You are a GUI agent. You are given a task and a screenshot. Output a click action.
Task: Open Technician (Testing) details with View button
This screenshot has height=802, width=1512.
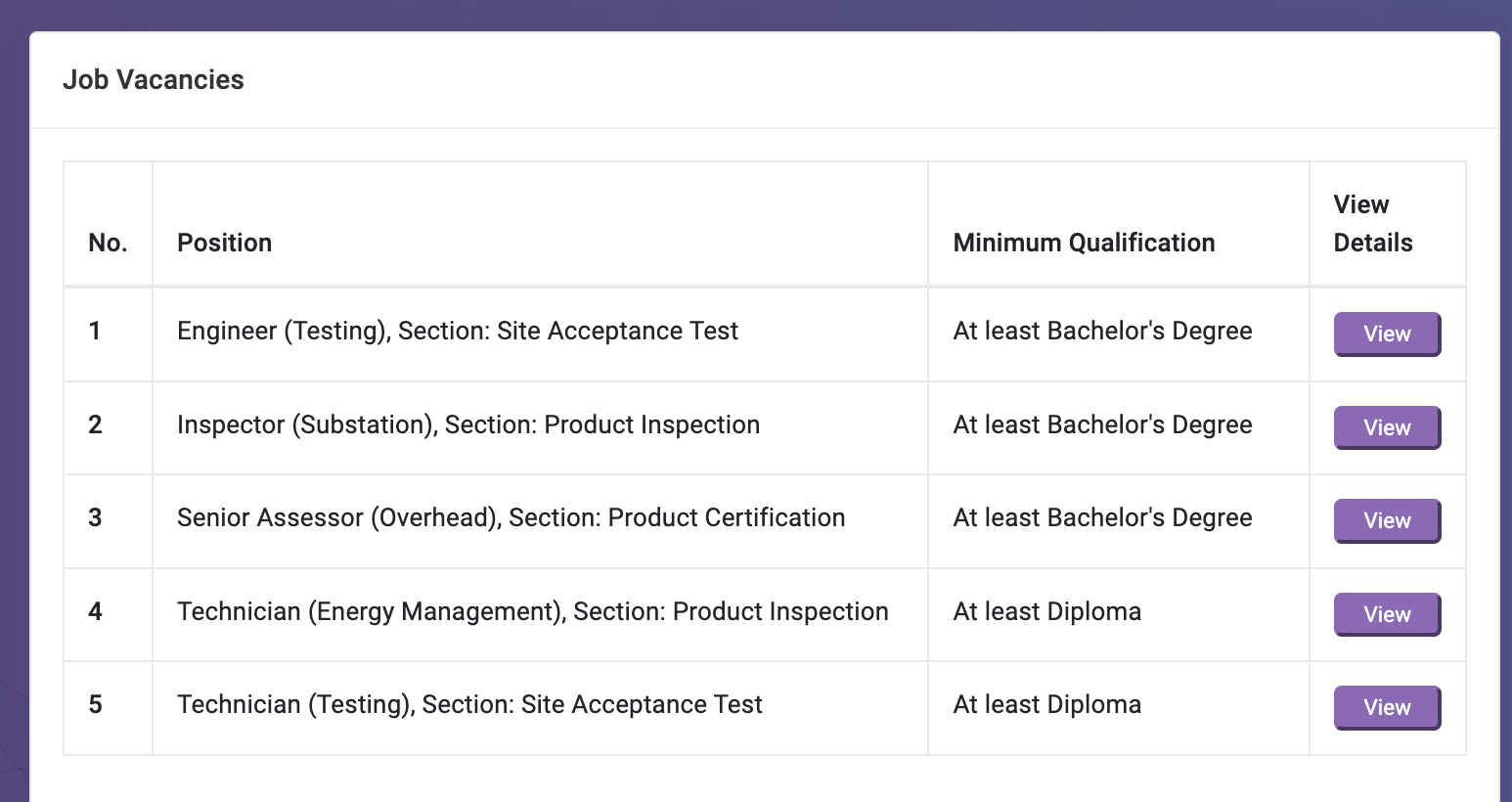[x=1387, y=707]
